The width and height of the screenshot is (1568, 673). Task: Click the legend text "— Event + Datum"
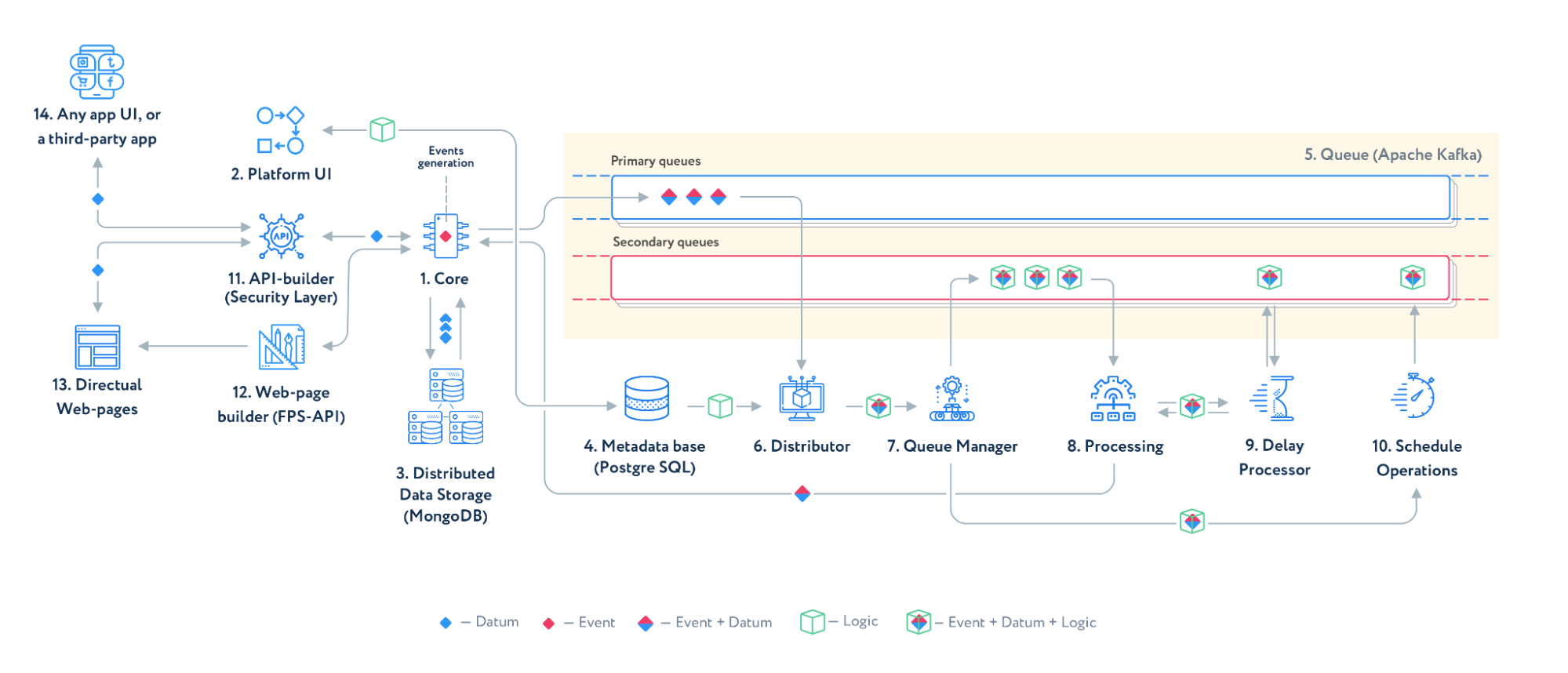[716, 623]
